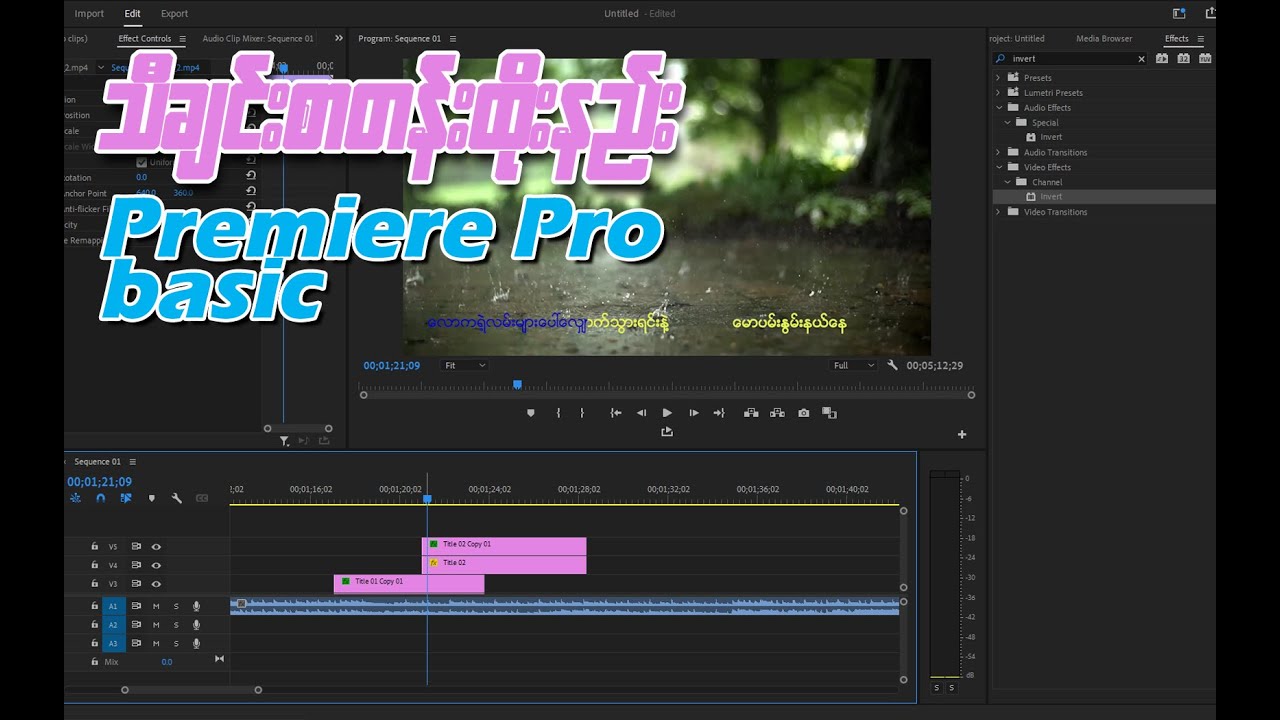Screen dimensions: 1280x720
Task: Click the filter icon in Effect Controls
Action: (x=284, y=441)
